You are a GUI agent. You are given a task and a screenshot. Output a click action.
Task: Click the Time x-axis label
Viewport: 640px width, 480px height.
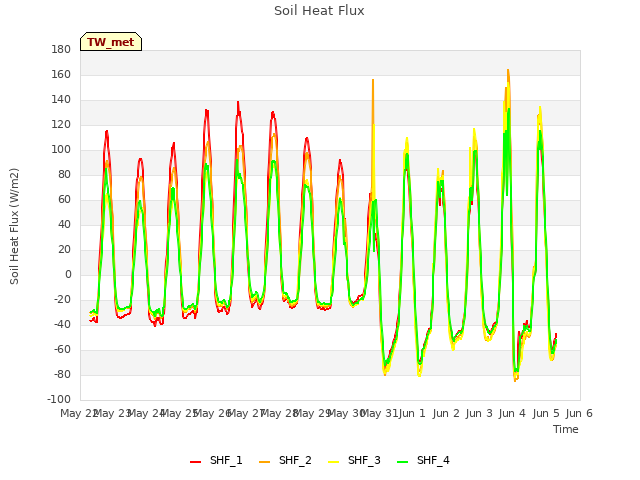click(566, 429)
